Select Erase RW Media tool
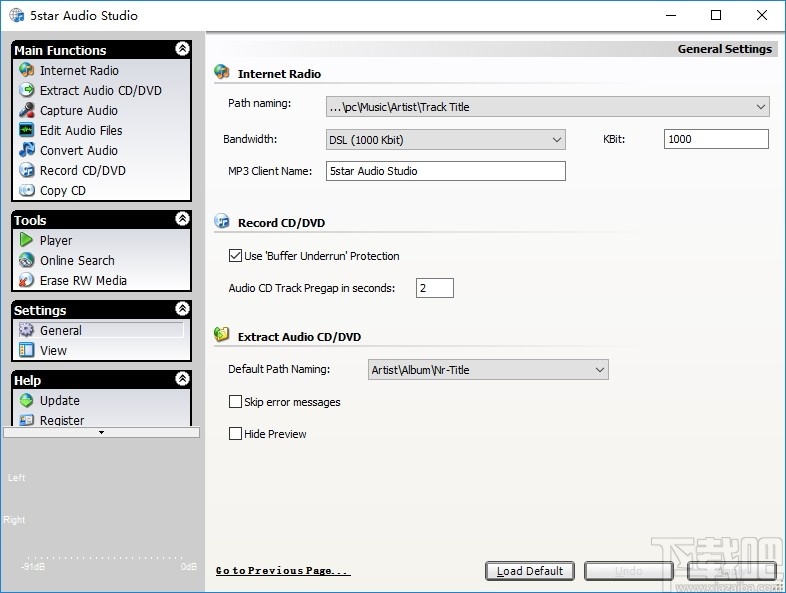This screenshot has width=786, height=593. coord(83,281)
